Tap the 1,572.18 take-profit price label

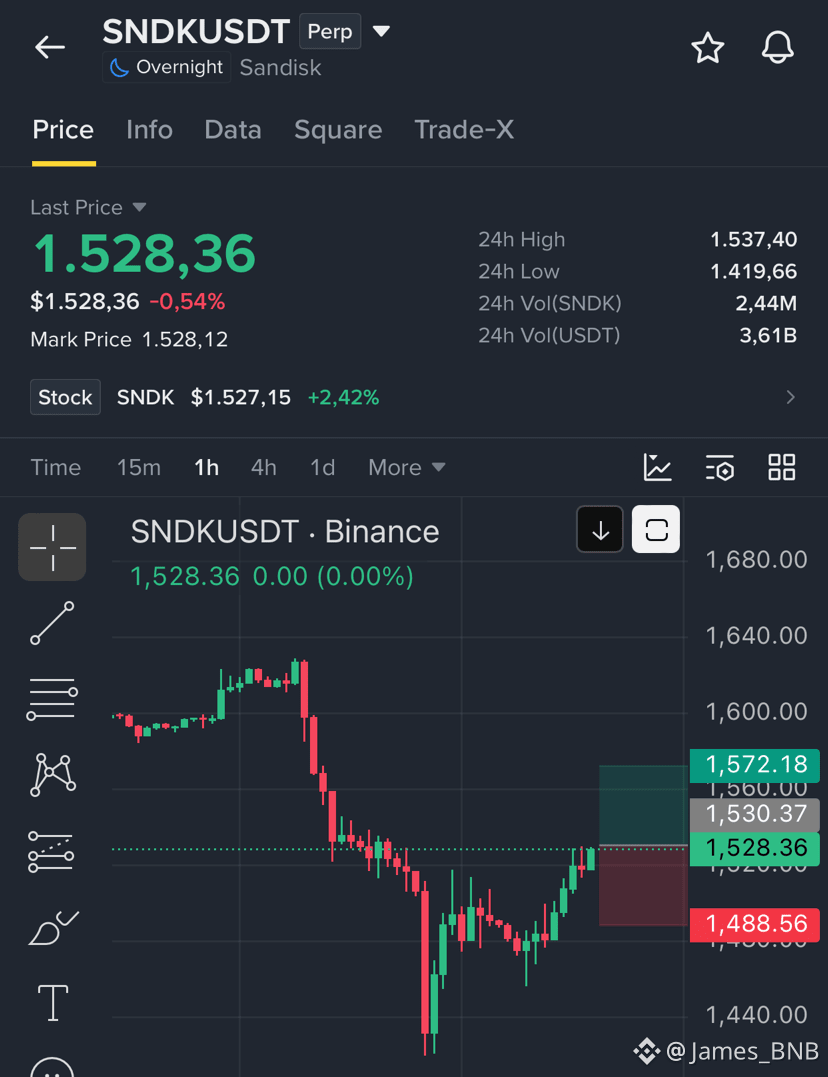(x=754, y=765)
